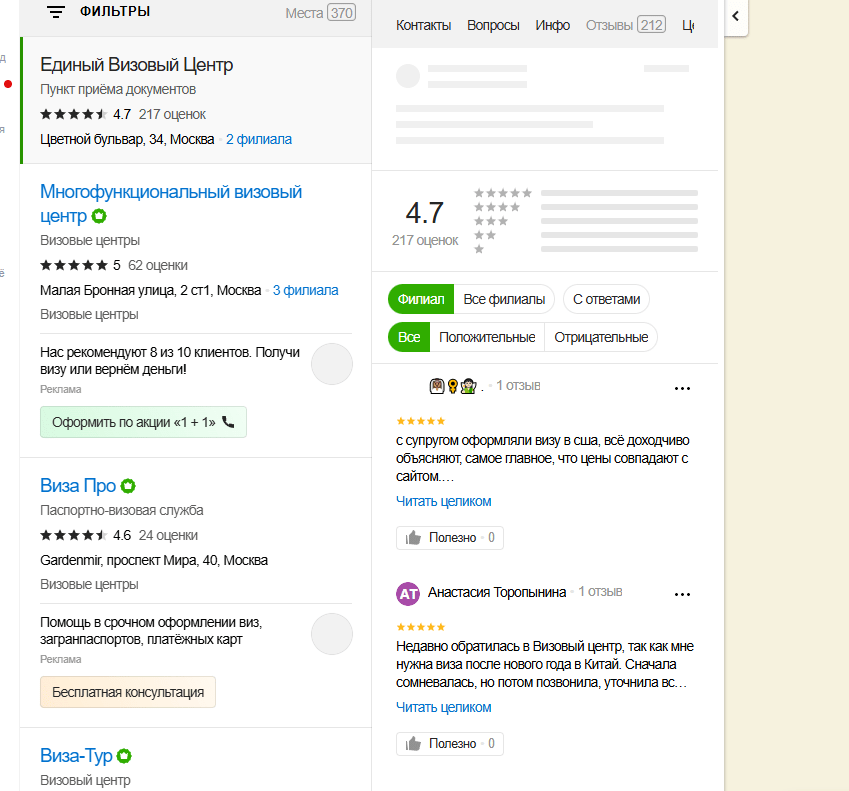Viewport: 849px width, 791px height.
Task: Toggle the С ответами filter
Action: pyautogui.click(x=606, y=299)
